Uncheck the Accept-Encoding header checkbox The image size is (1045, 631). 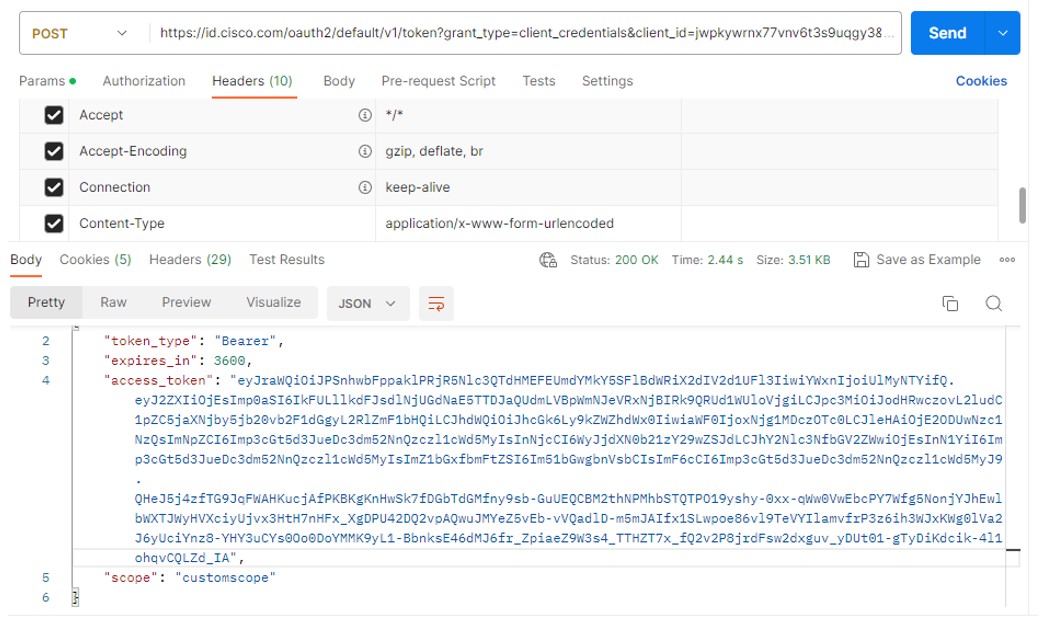coord(54,151)
